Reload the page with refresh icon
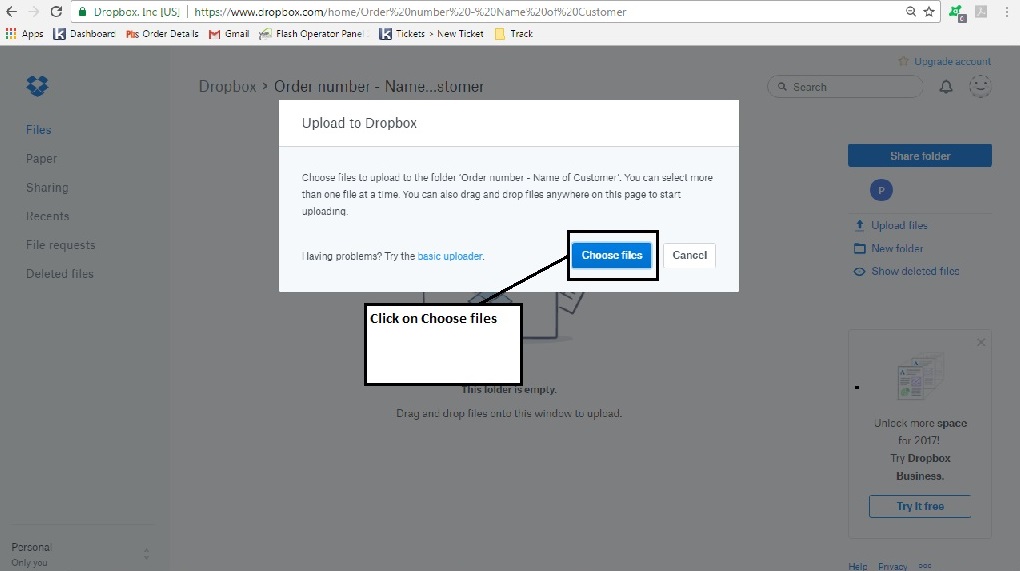The height and width of the screenshot is (571, 1020). pyautogui.click(x=56, y=12)
